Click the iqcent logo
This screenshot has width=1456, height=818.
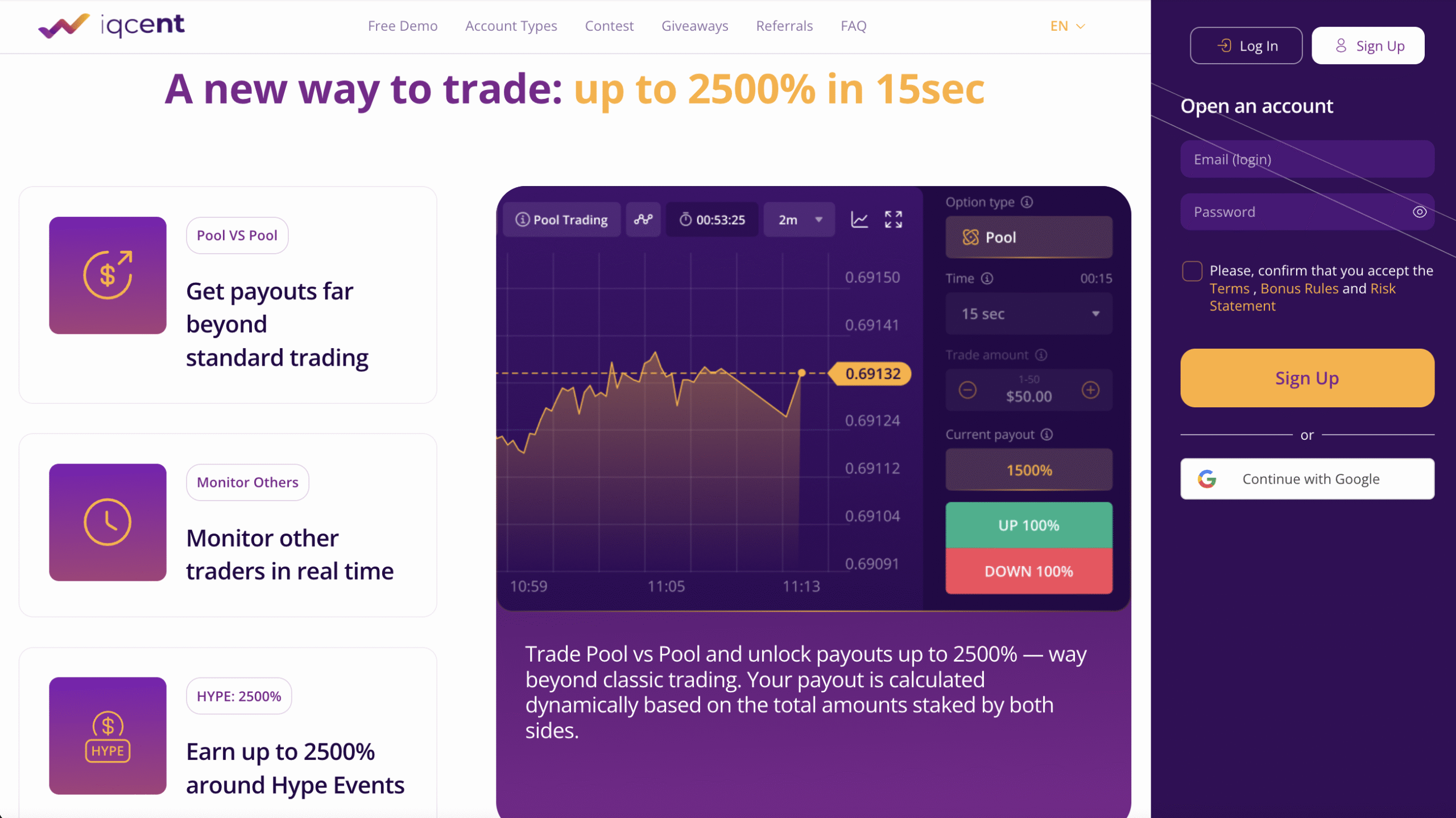(111, 25)
